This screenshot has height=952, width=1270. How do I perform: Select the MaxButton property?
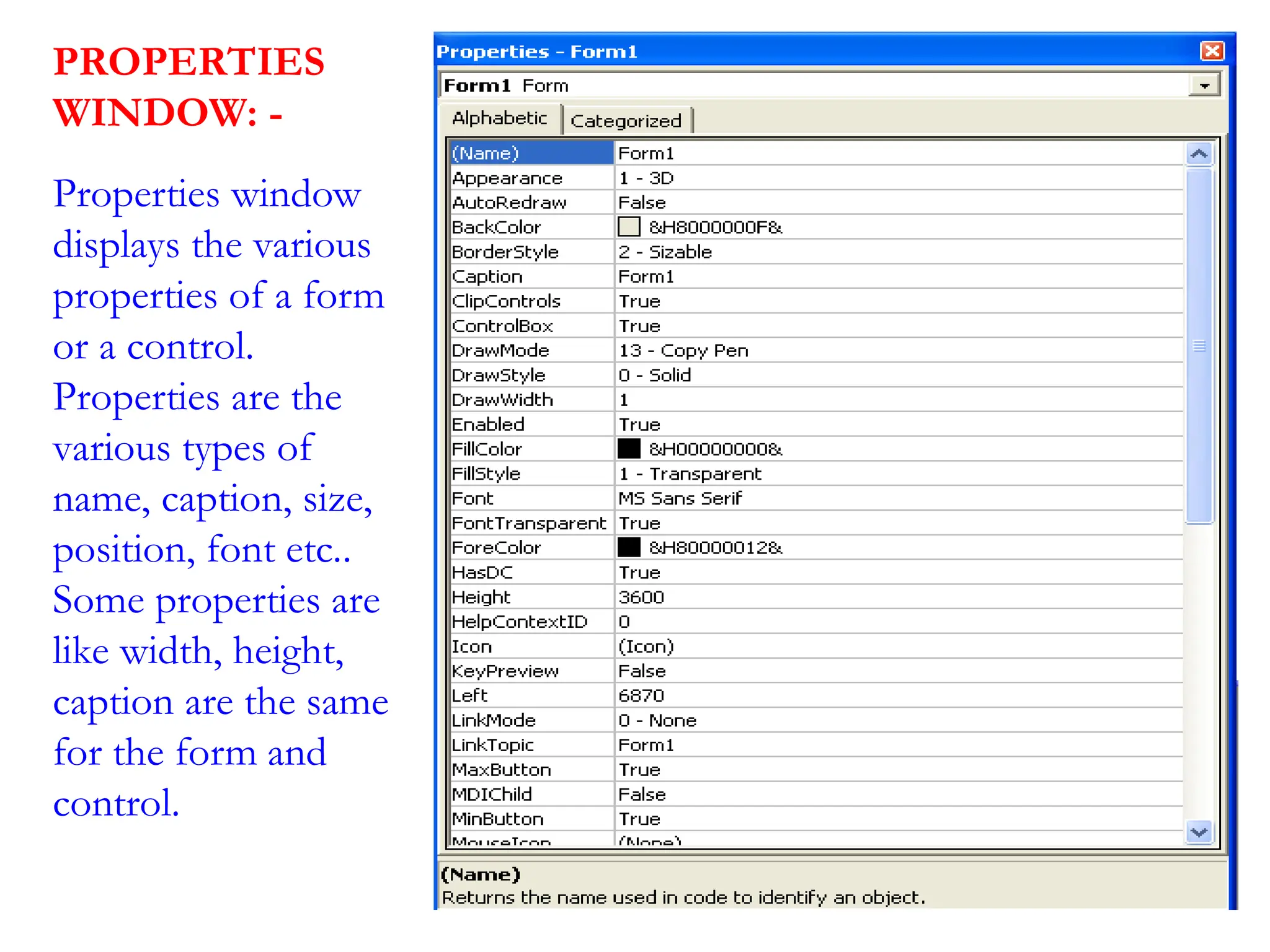tap(532, 769)
